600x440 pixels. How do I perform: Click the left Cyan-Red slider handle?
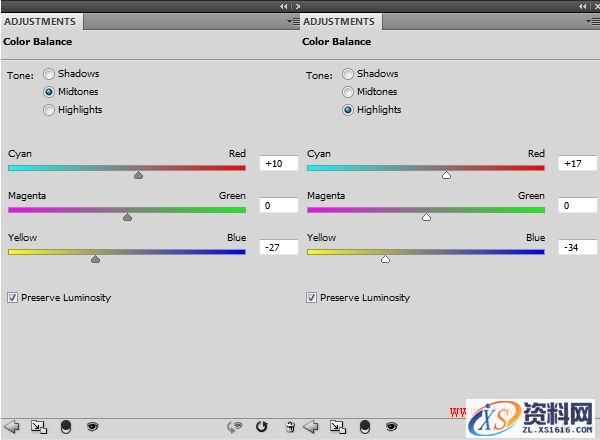139,174
